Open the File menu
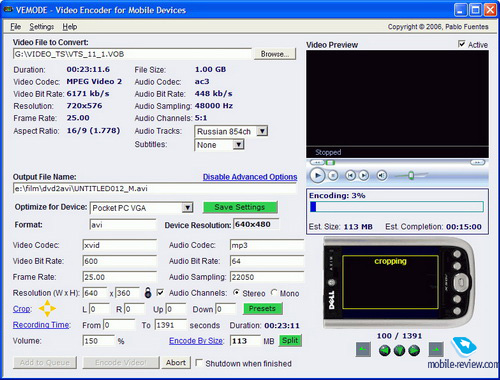The height and width of the screenshot is (380, 500). pyautogui.click(x=15, y=27)
